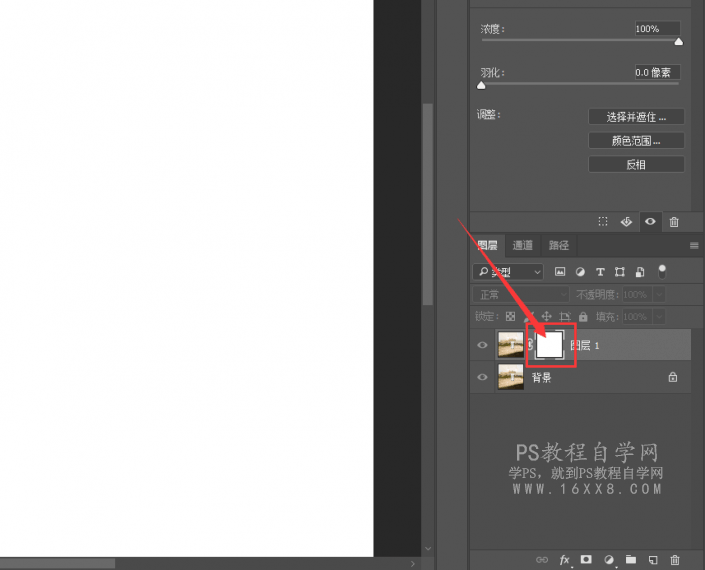
Task: Expand the 填充 slider dropdown arrow
Action: coord(659,316)
